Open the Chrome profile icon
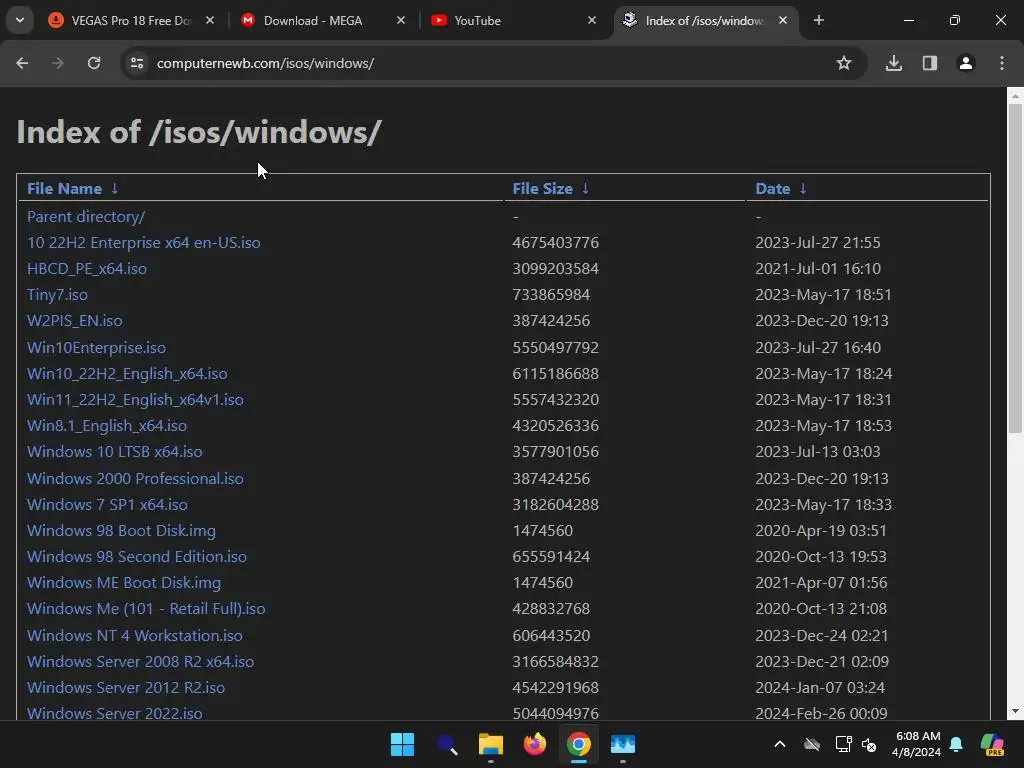The height and width of the screenshot is (768, 1024). [966, 63]
